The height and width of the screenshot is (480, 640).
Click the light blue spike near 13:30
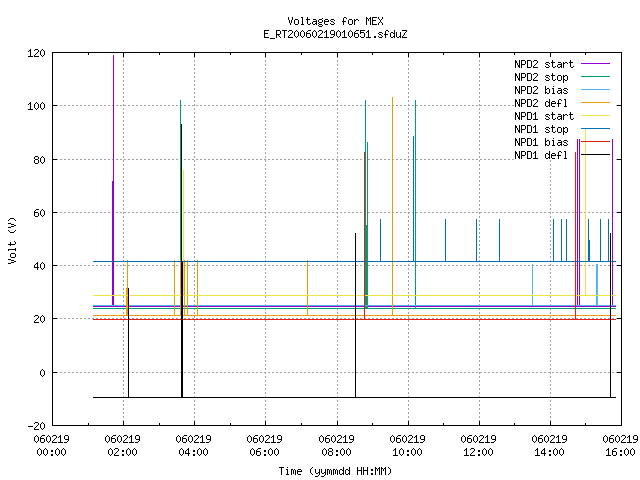coord(533,285)
